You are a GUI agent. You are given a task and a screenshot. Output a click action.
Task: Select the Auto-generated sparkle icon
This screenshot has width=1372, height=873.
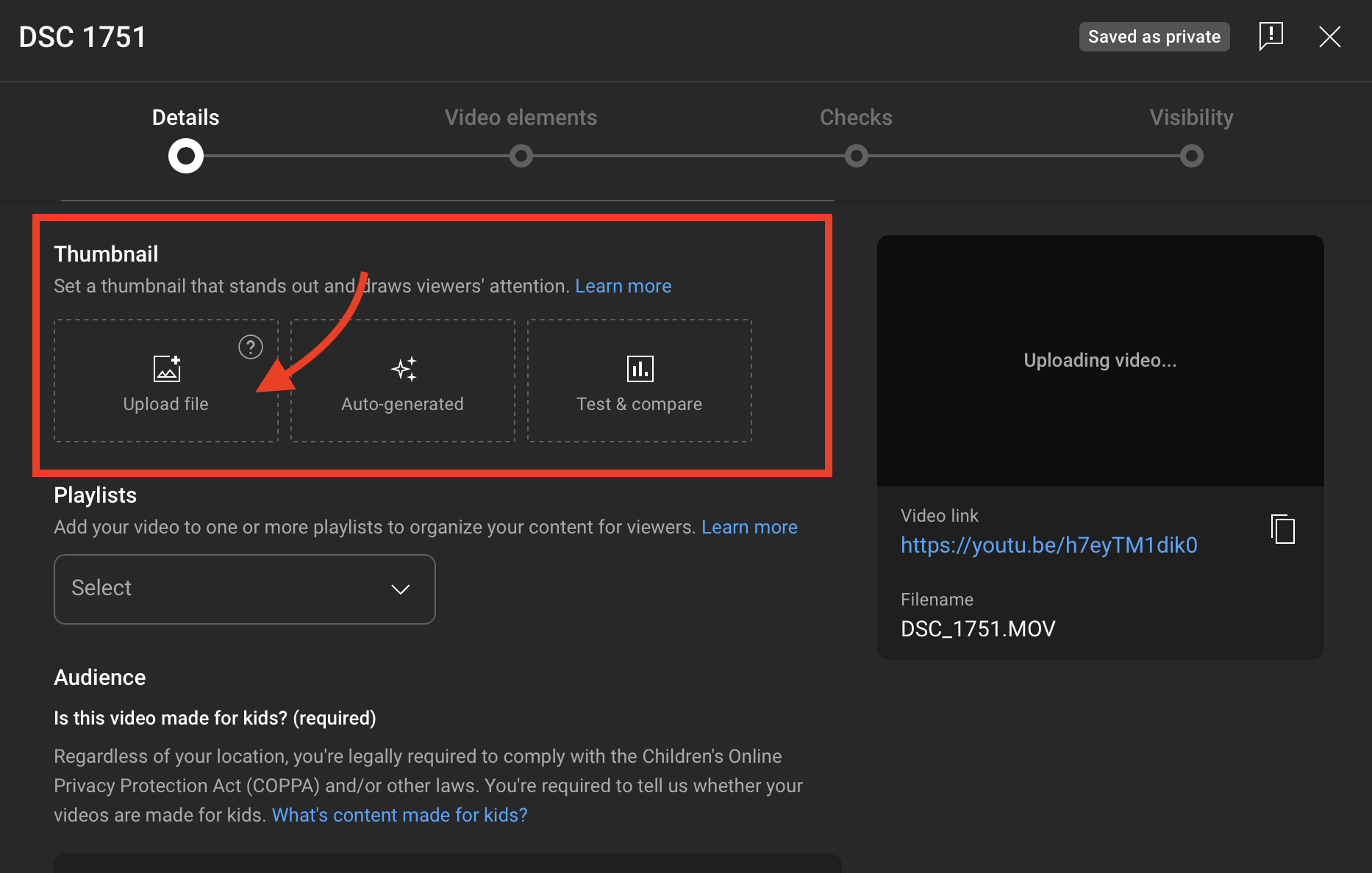point(404,369)
